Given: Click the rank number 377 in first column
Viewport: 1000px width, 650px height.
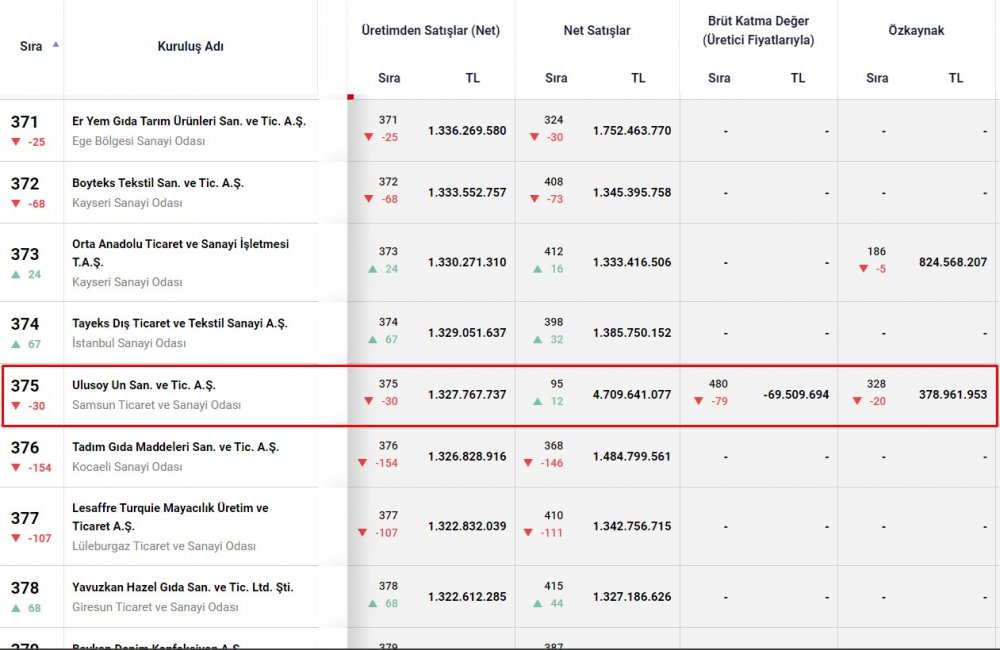Looking at the screenshot, I should (25, 517).
